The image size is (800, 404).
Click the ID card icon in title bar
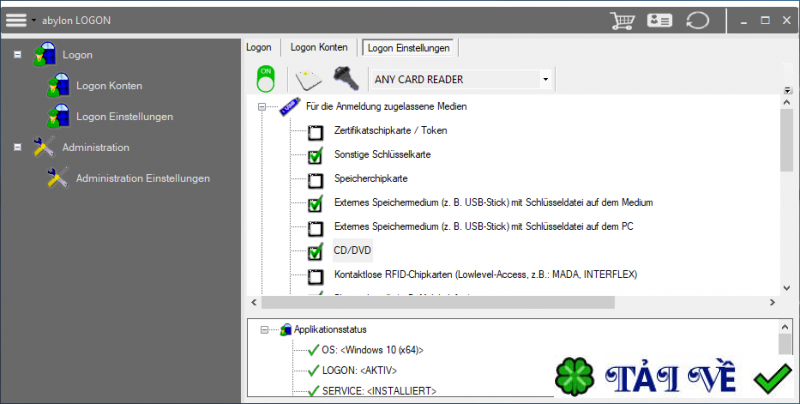tap(659, 20)
